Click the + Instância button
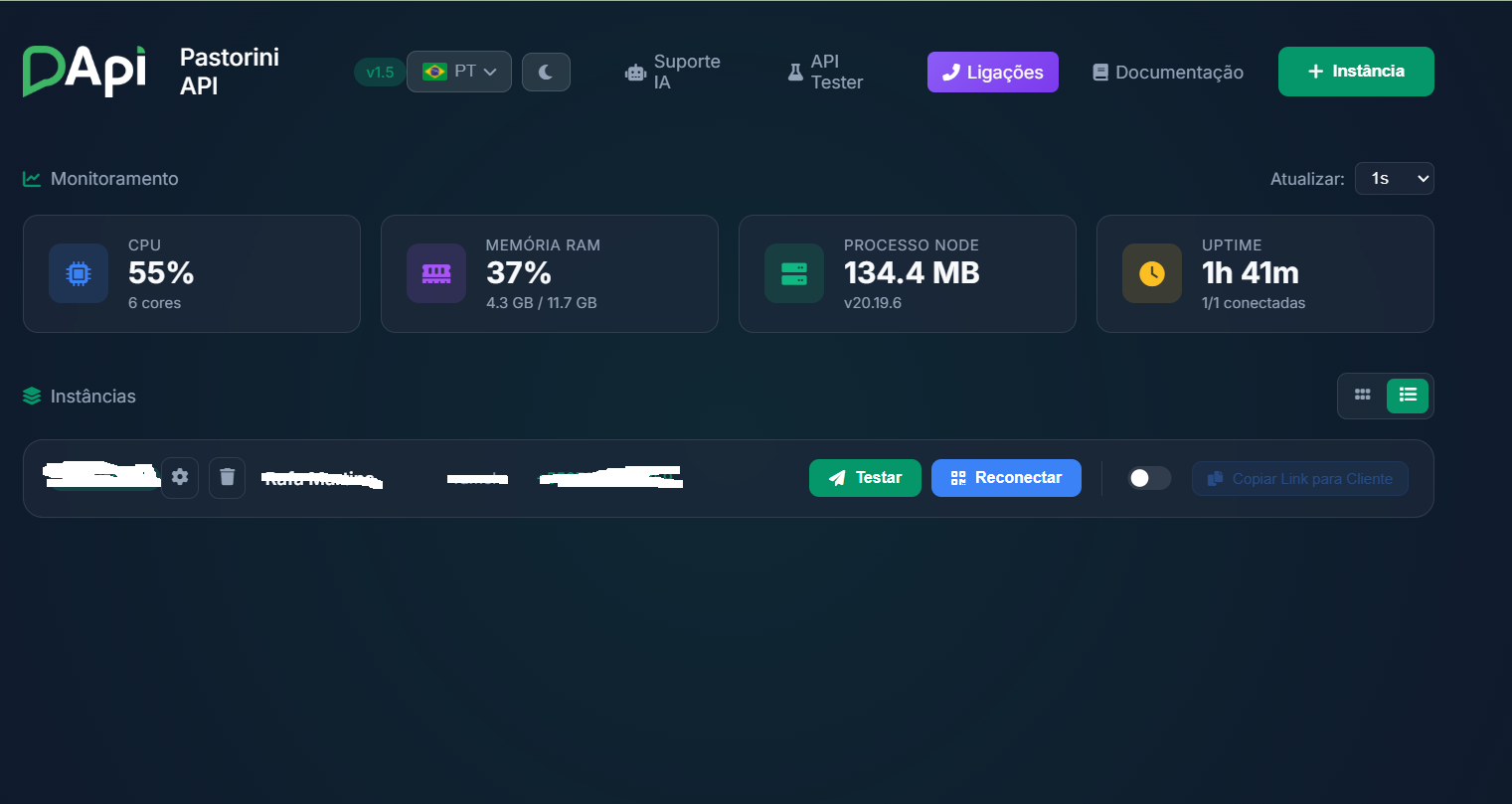This screenshot has height=804, width=1512. (1355, 72)
